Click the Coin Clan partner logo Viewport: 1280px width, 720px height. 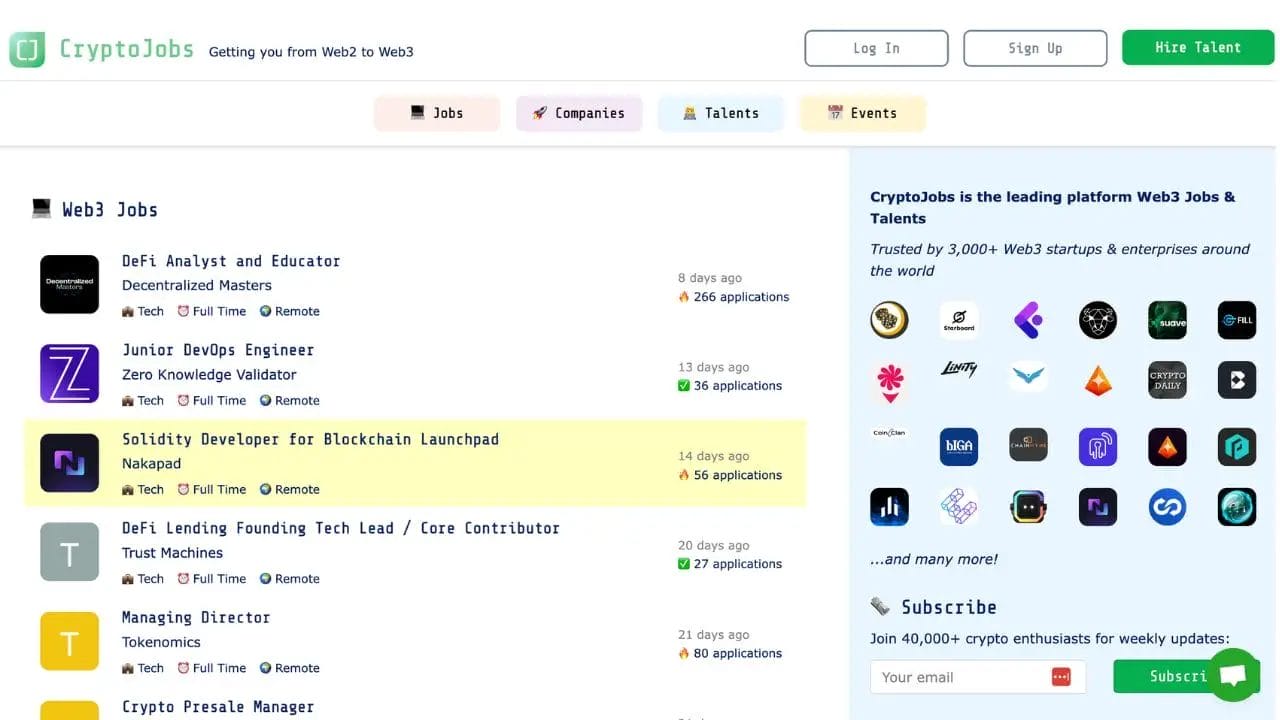pos(889,433)
